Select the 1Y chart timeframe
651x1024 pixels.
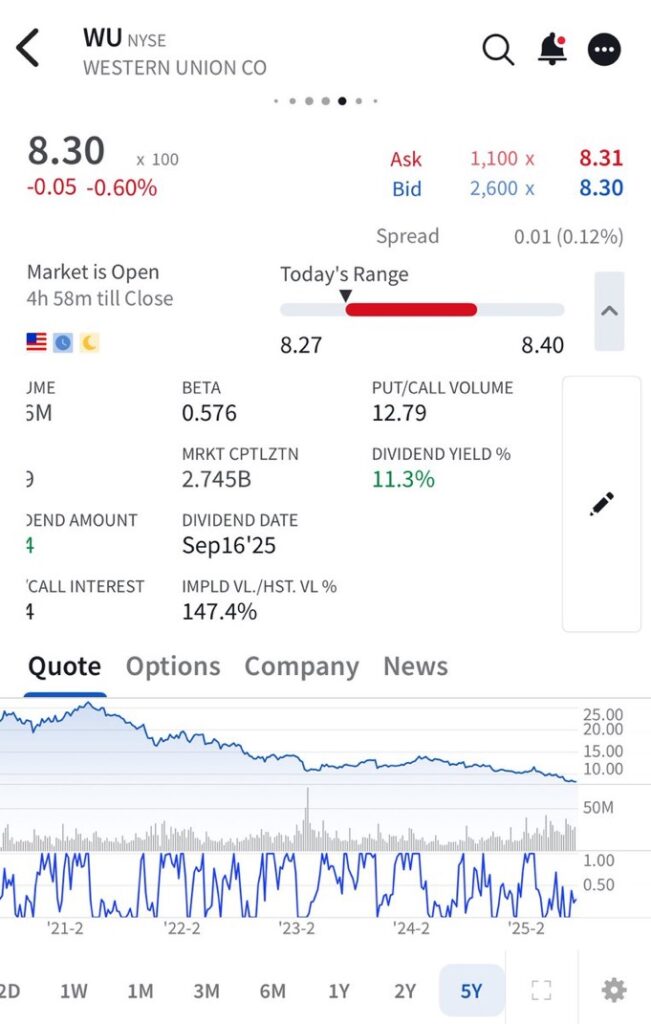click(339, 991)
